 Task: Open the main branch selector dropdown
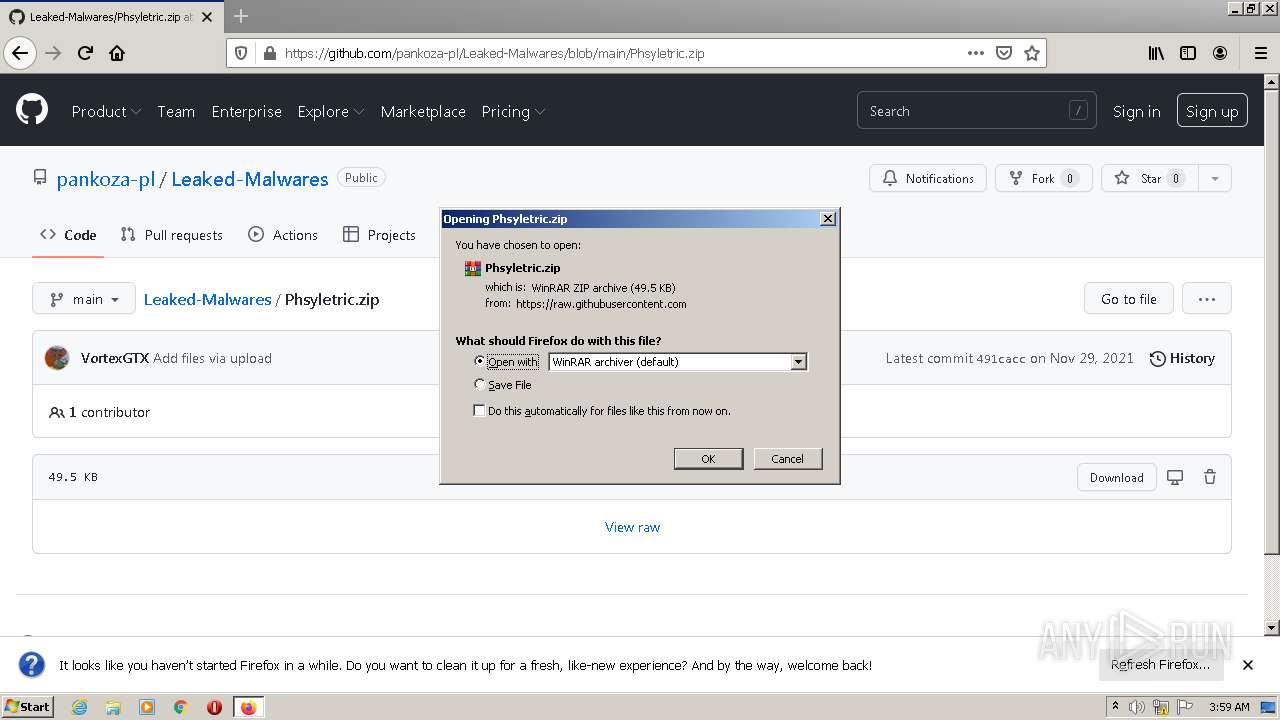(x=84, y=299)
